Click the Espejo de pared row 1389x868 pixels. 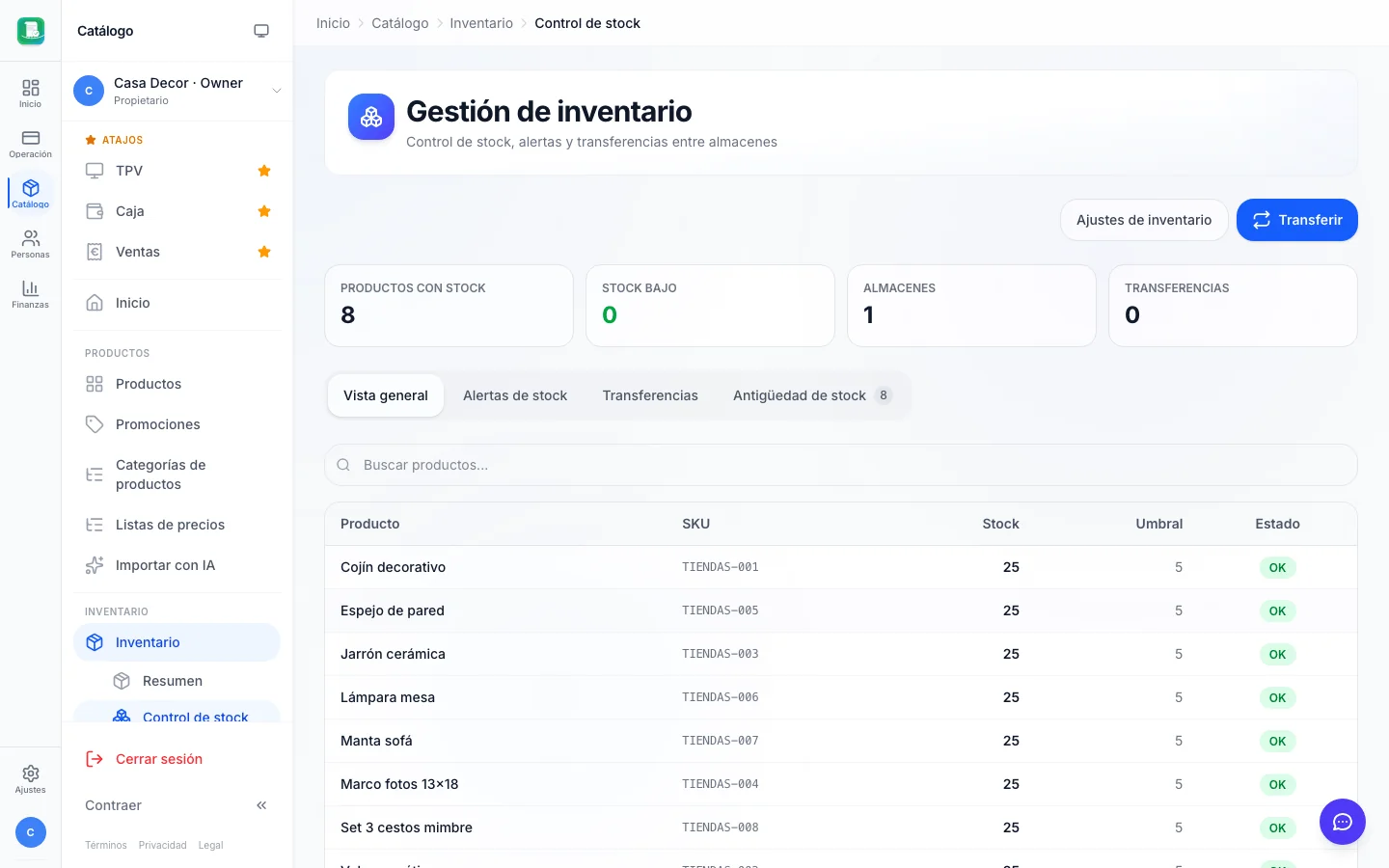pyautogui.click(x=841, y=610)
